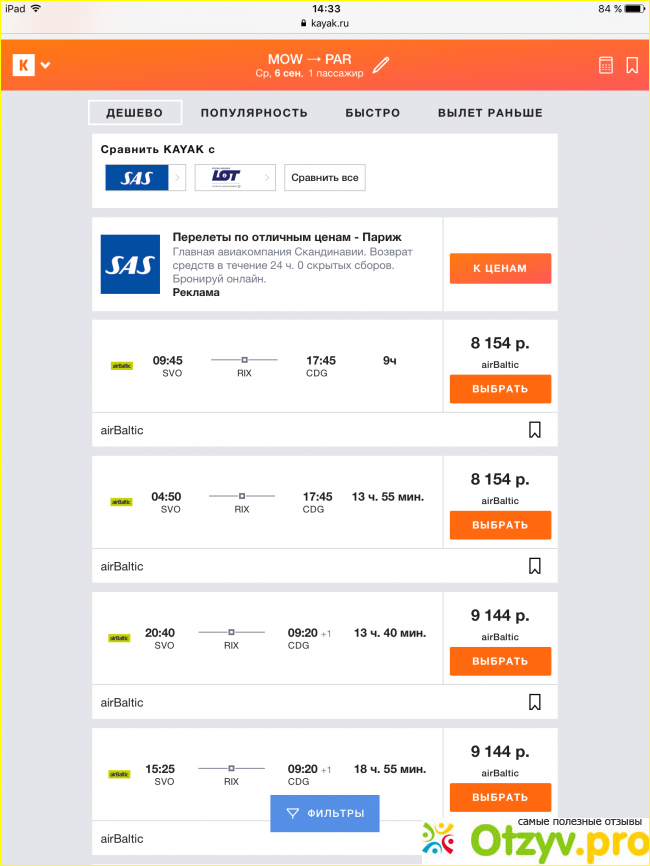Image resolution: width=650 pixels, height=866 pixels.
Task: Open saved trips bookmark in header
Action: point(632,66)
